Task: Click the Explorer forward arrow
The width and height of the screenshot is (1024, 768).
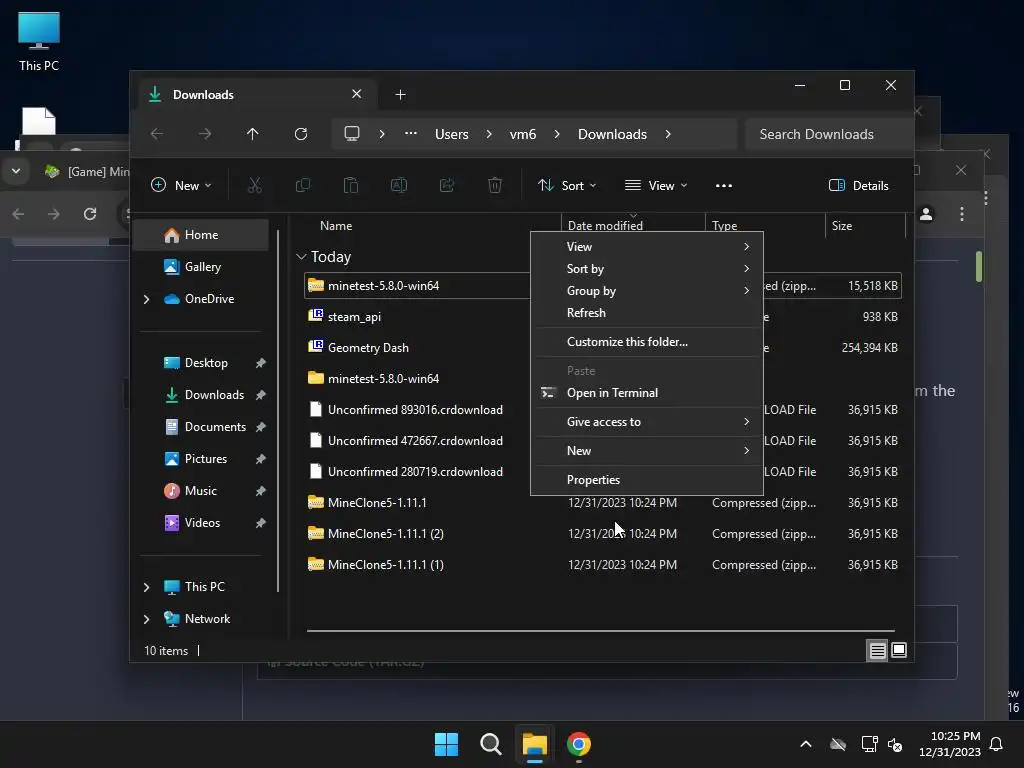Action: point(205,134)
